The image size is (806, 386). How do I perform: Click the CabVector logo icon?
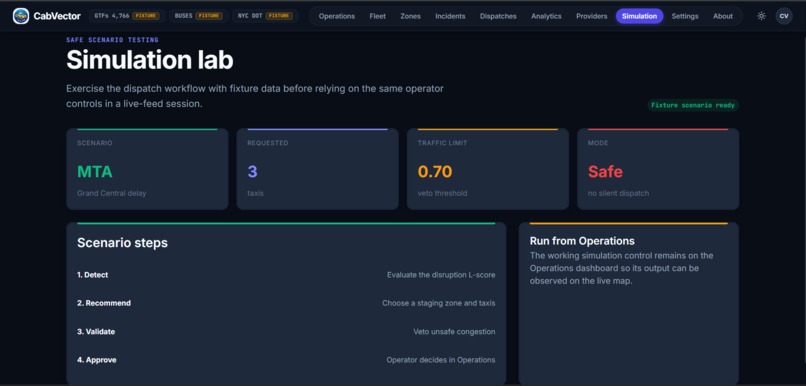[x=21, y=16]
